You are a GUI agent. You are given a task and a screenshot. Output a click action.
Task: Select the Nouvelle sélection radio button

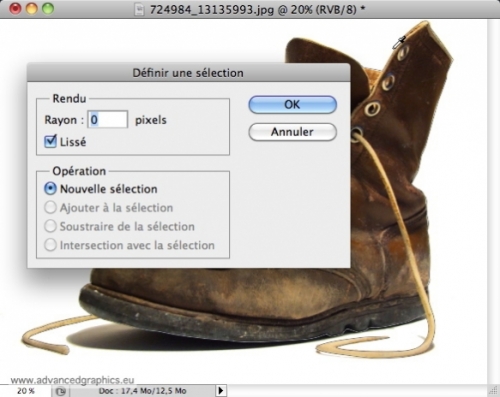50,189
